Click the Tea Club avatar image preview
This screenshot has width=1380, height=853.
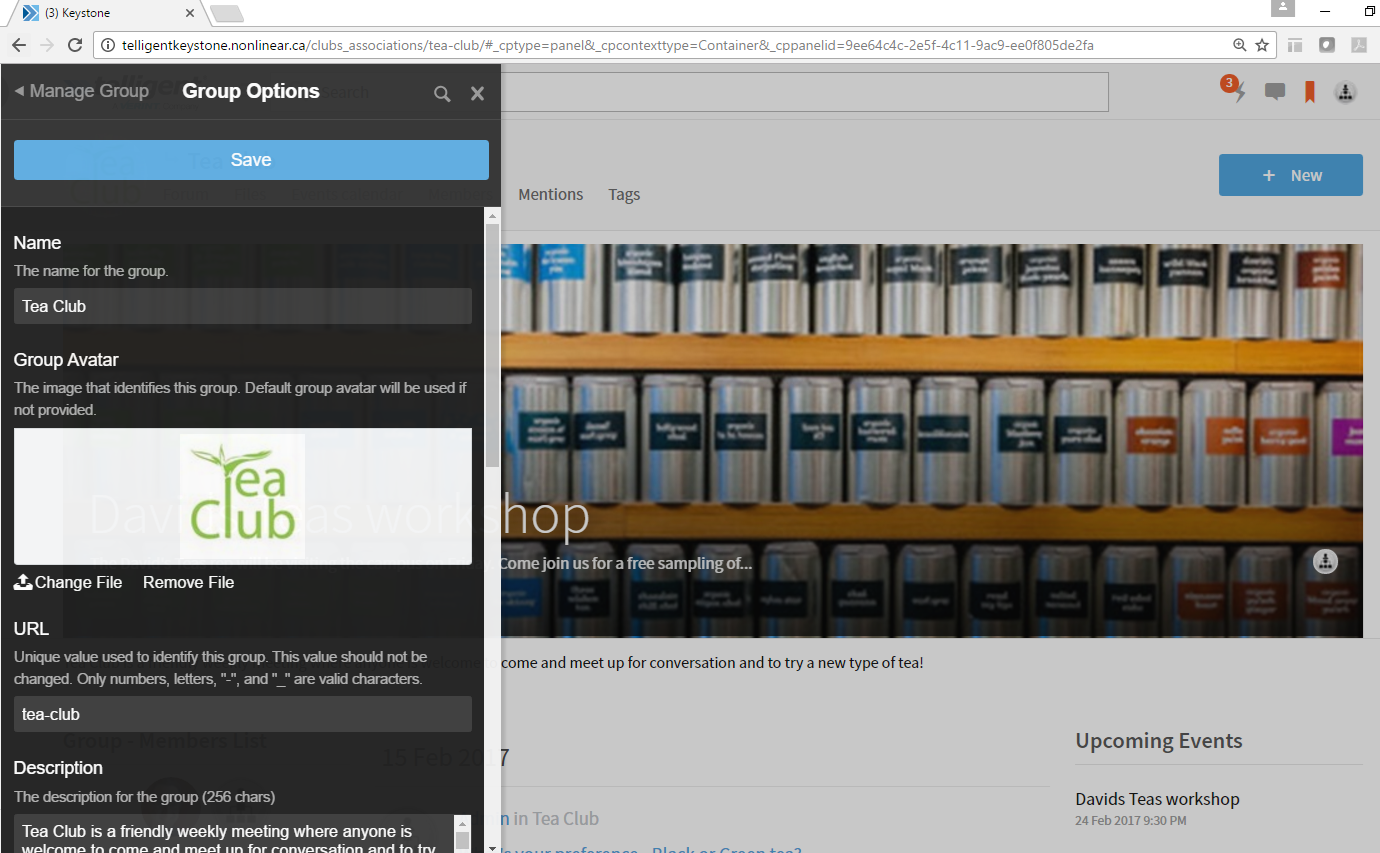[x=242, y=496]
